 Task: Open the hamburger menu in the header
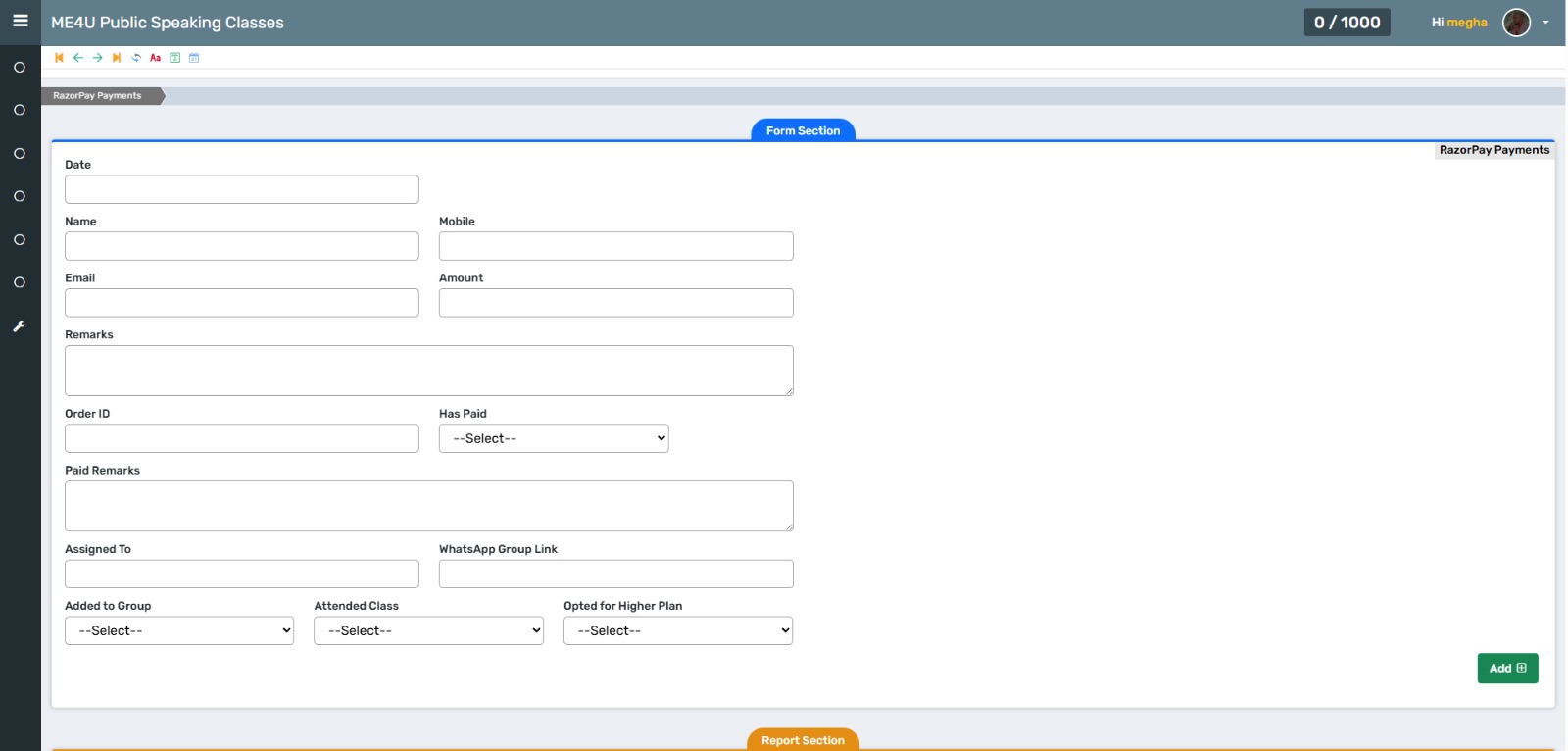point(20,21)
